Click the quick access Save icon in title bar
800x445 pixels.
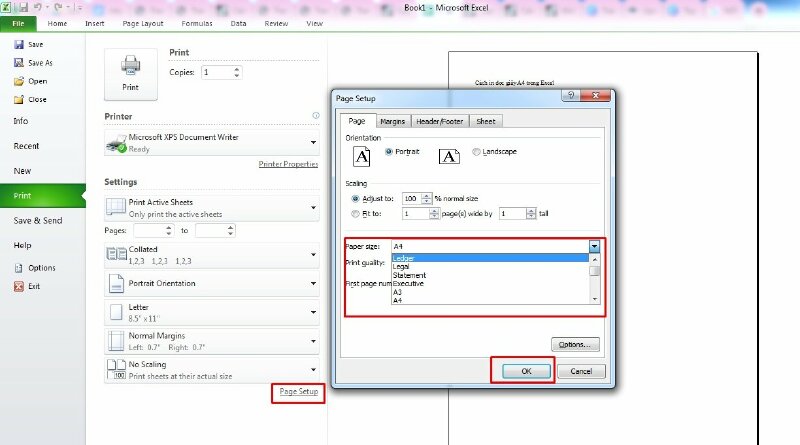click(23, 7)
